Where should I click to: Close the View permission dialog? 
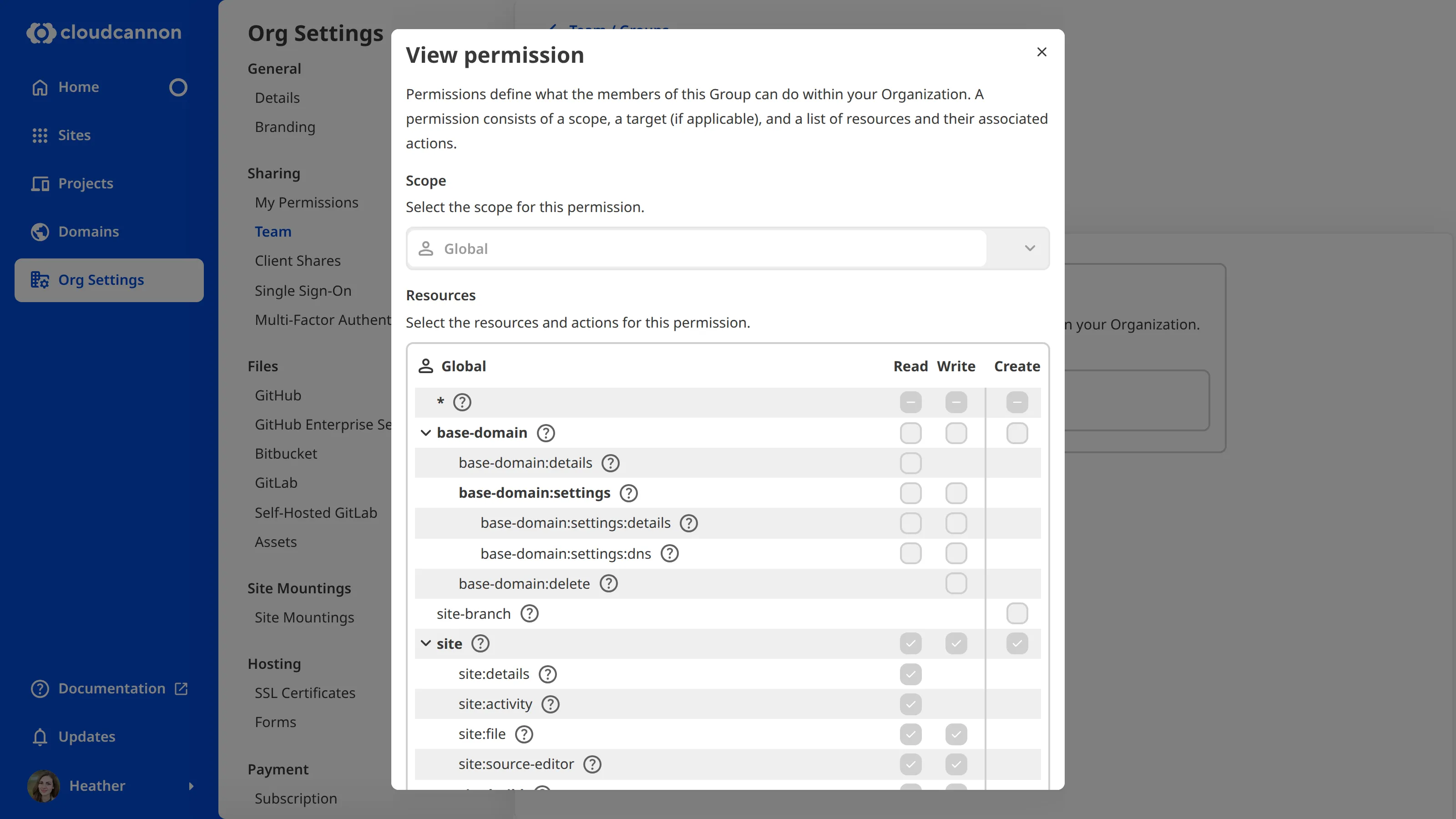[1041, 52]
